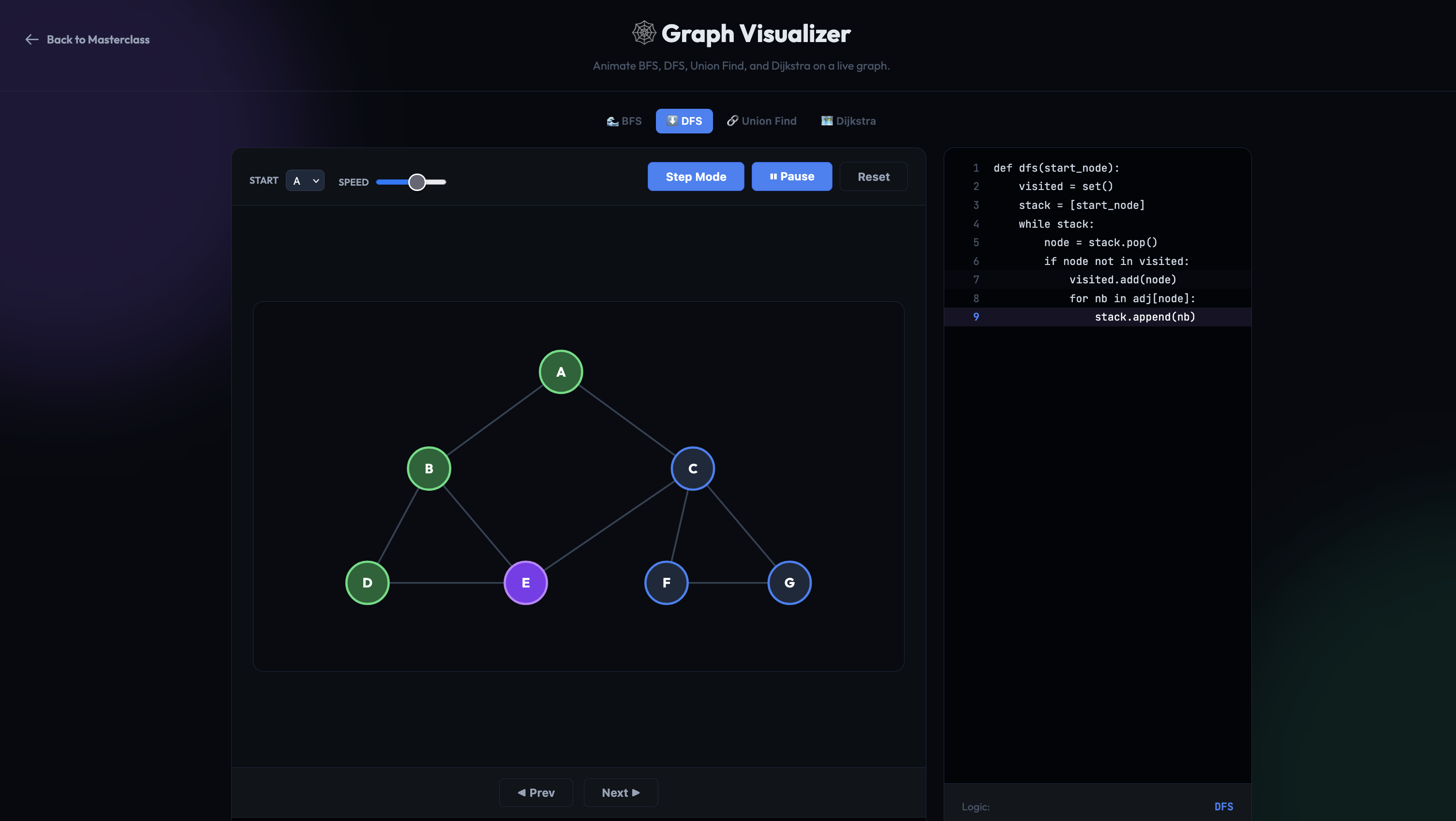Click the blue DFS logic label
The width and height of the screenshot is (1456, 821).
pos(1224,806)
